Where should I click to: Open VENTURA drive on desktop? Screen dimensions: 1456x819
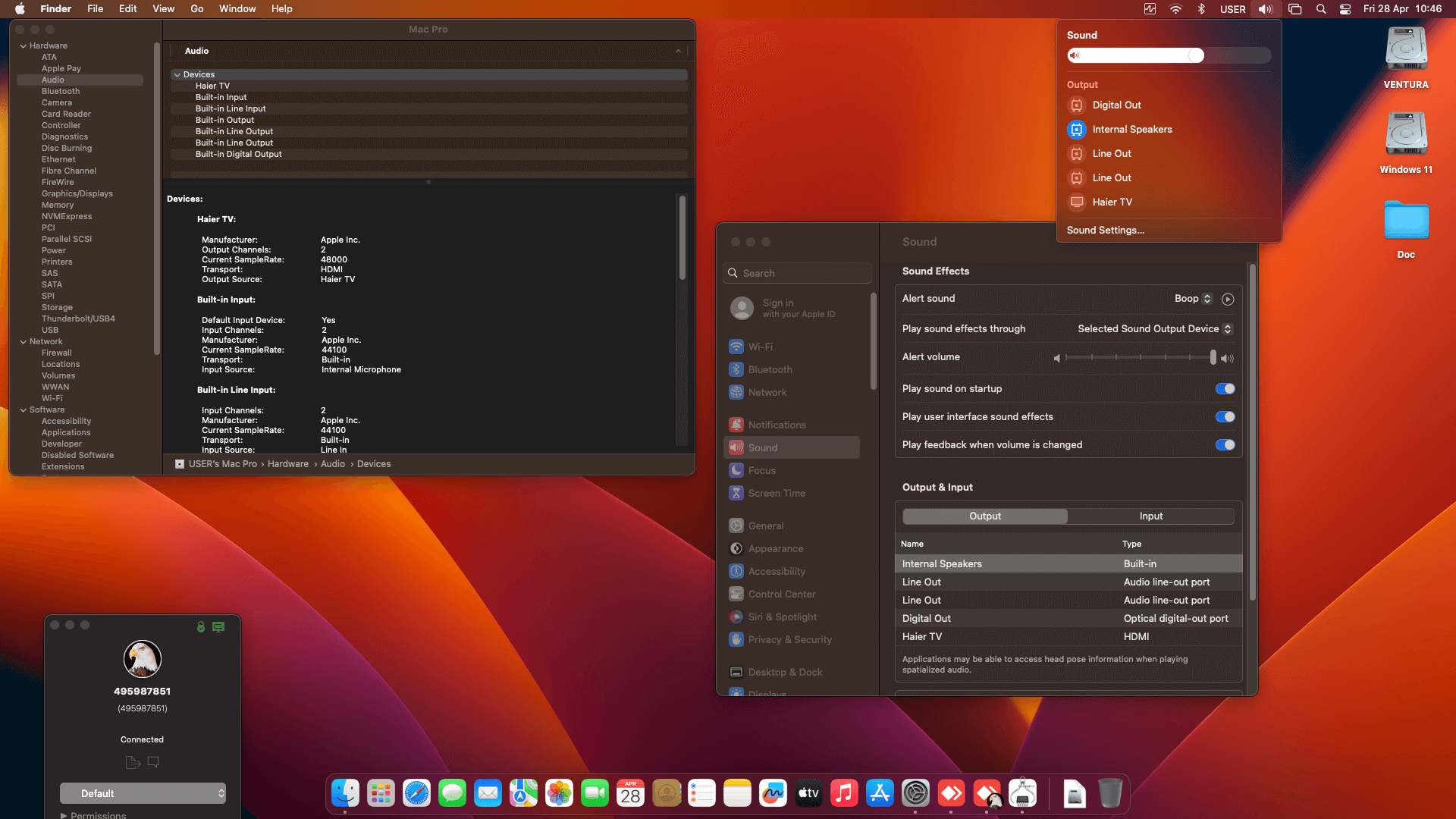[1406, 58]
